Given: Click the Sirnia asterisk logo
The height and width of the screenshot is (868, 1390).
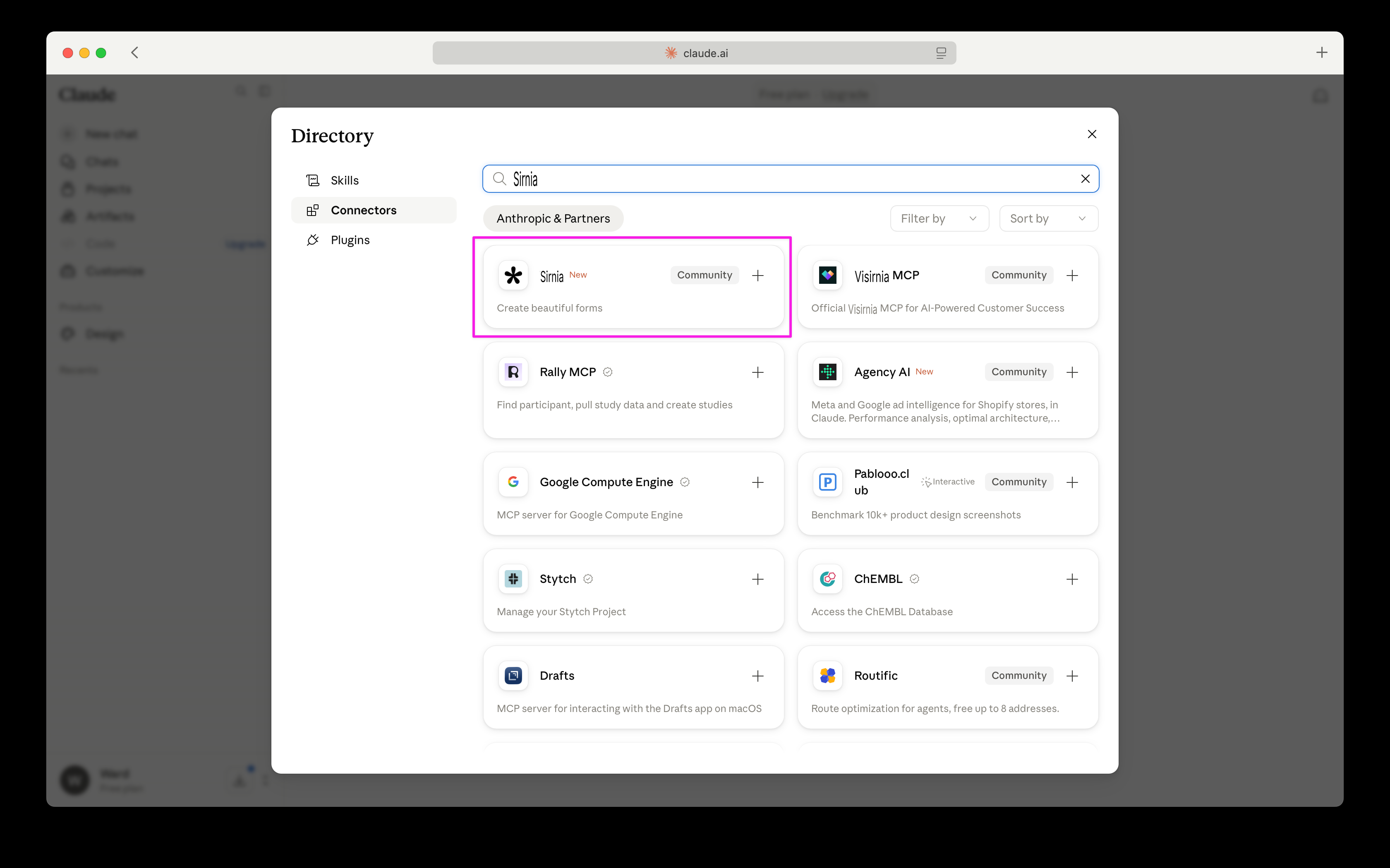Looking at the screenshot, I should [x=513, y=276].
